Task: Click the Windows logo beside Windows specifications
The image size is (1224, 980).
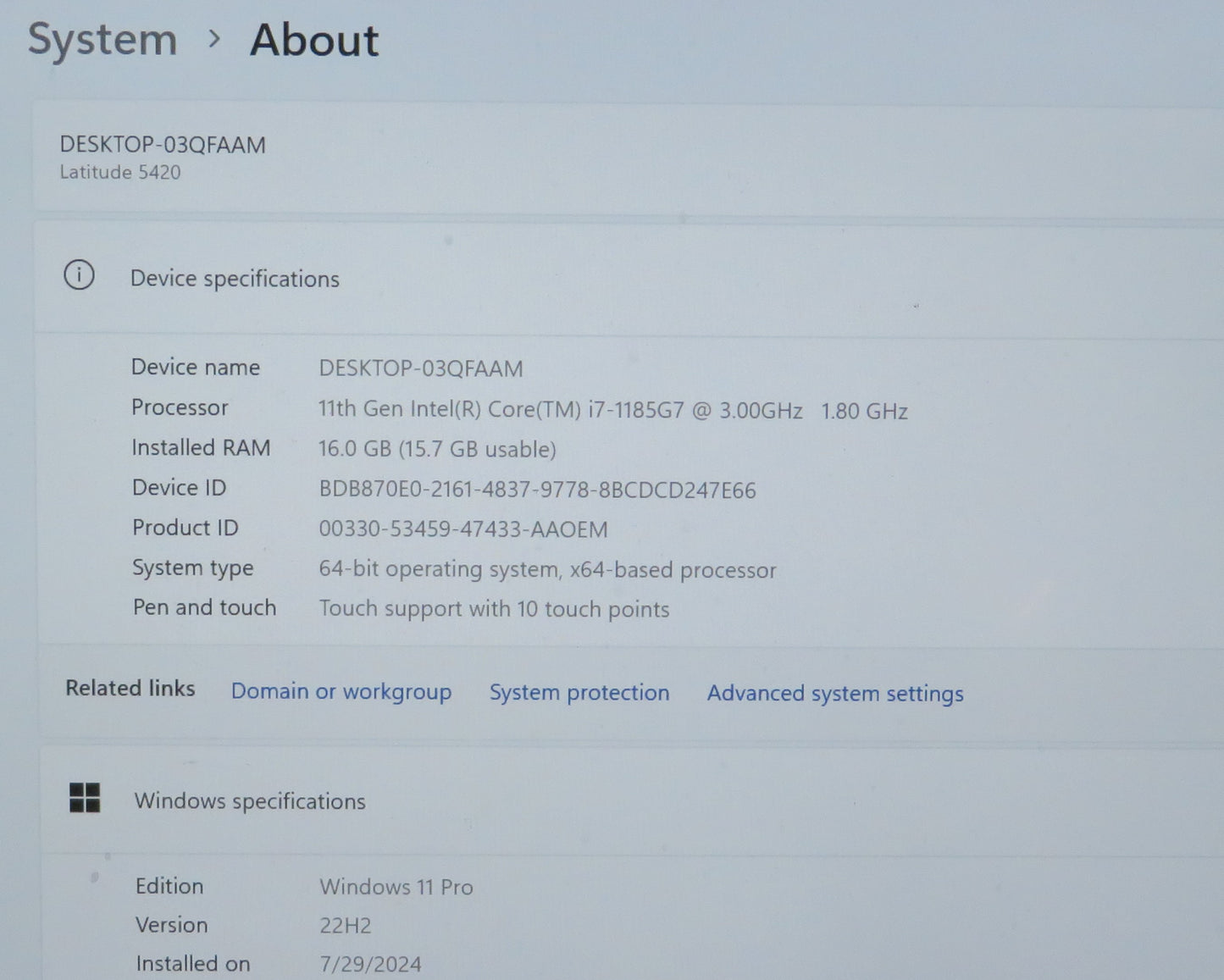Action: pyautogui.click(x=85, y=797)
